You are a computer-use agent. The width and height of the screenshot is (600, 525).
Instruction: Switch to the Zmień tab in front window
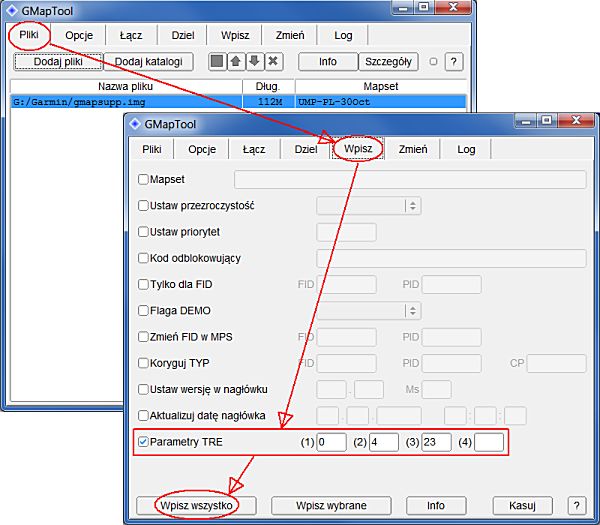tap(413, 149)
